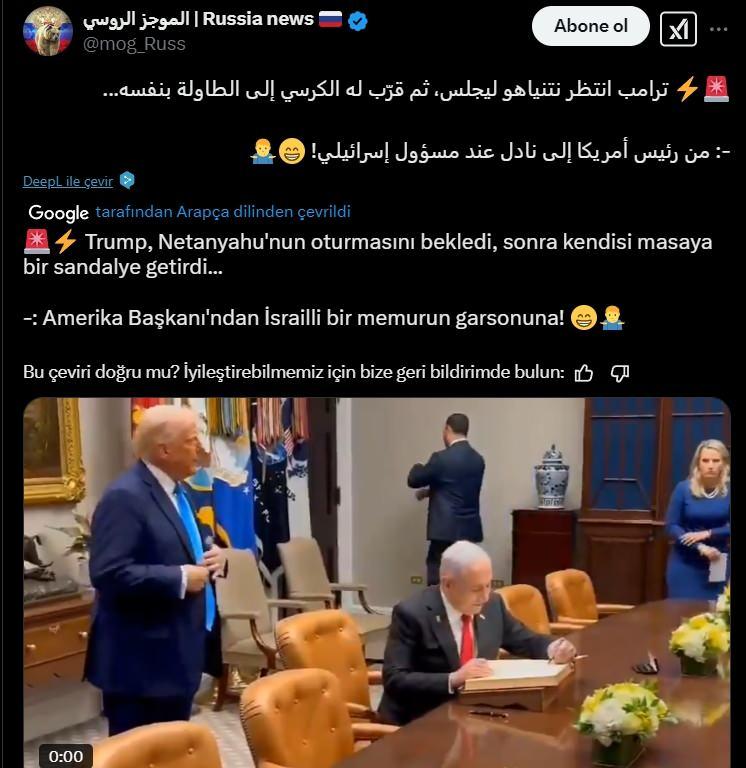The image size is (746, 768).
Task: Open the three-dot more options menu
Action: (x=718, y=29)
